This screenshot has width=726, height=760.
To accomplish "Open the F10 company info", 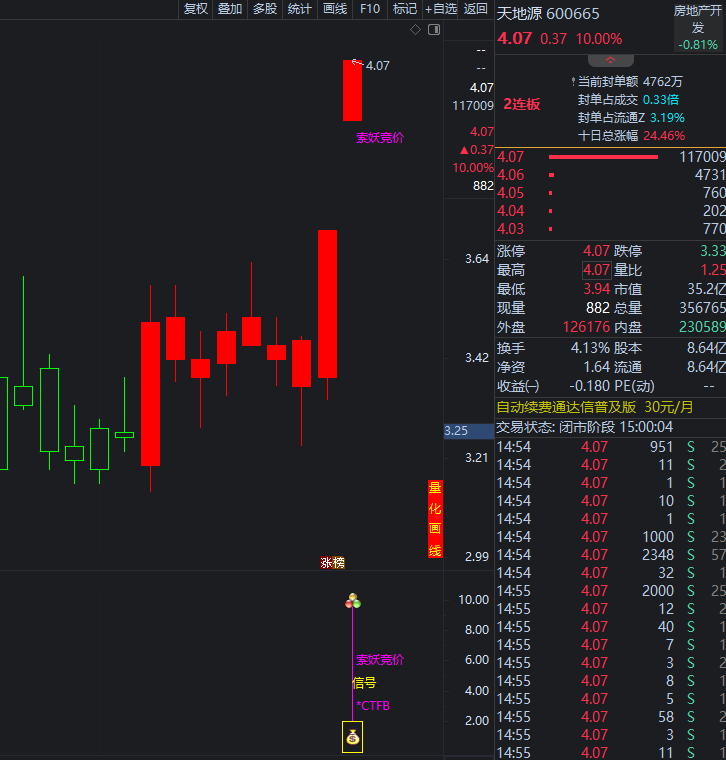I will coord(370,9).
